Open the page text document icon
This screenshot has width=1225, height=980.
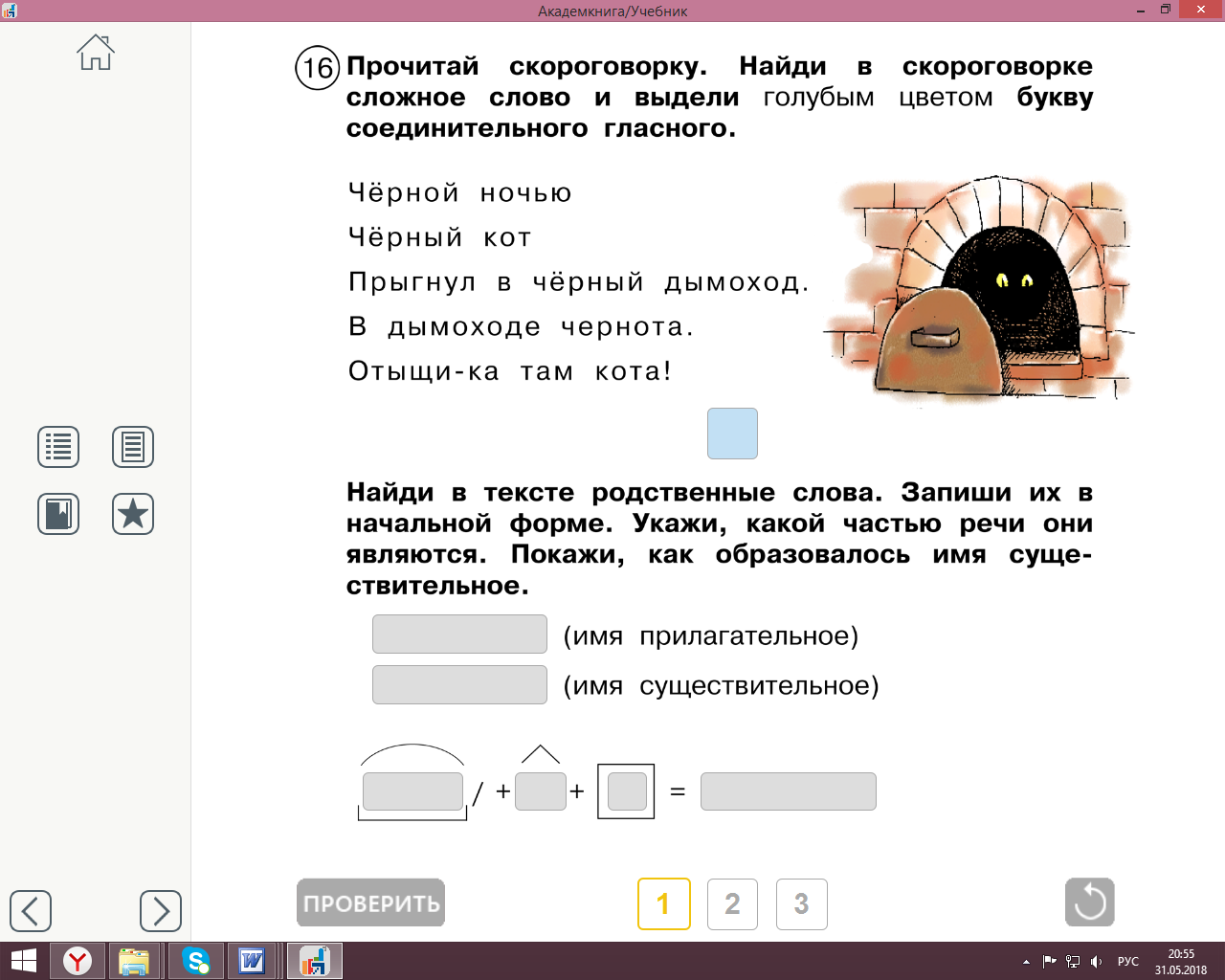pyautogui.click(x=133, y=447)
